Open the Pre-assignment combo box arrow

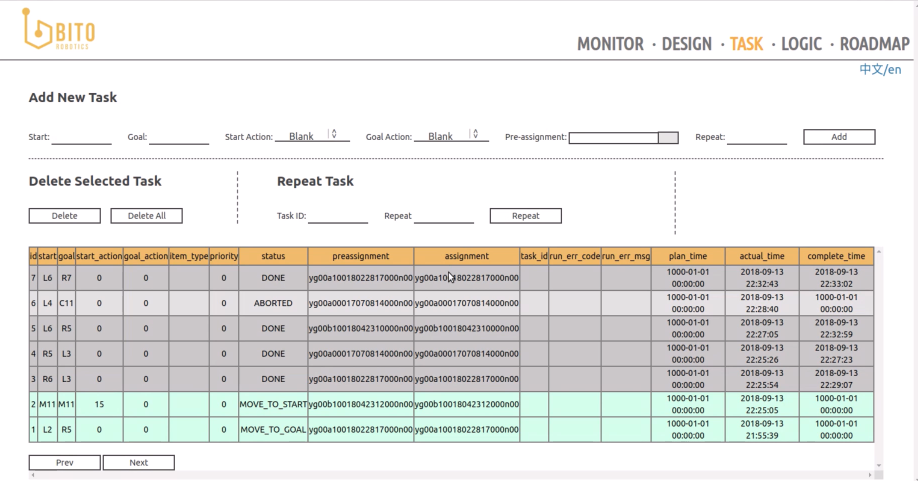click(668, 138)
